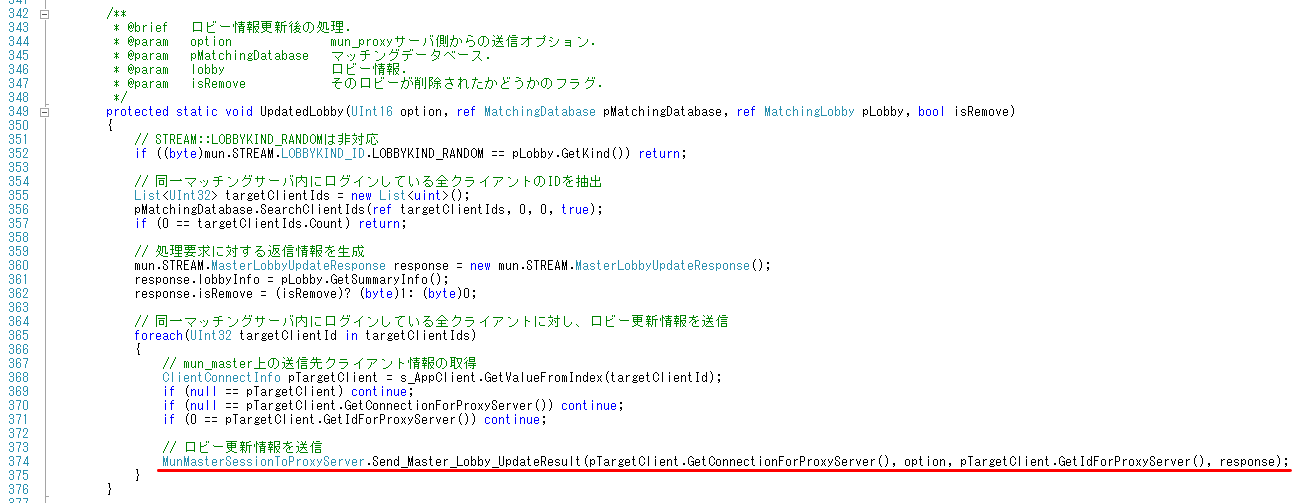Click the foreach keyword on line 365
This screenshot has width=1305, height=503.
tap(158, 335)
